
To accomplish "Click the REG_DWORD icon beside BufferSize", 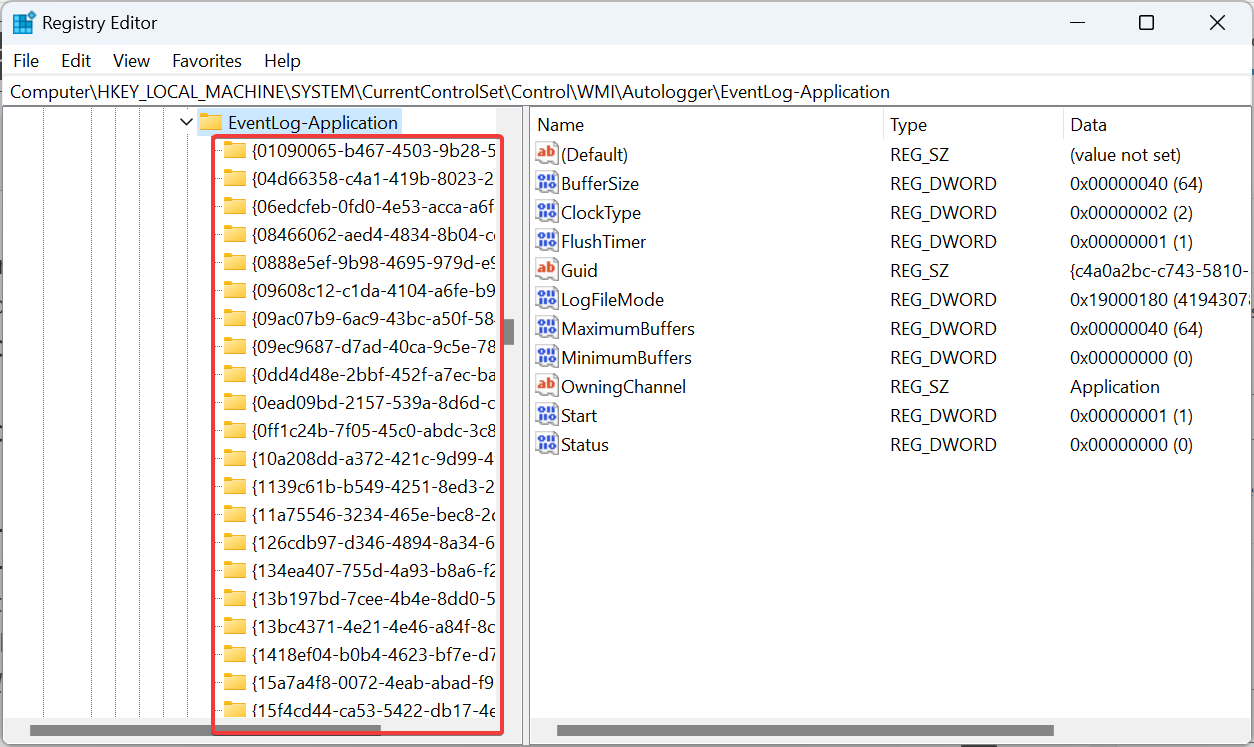I will click(546, 182).
